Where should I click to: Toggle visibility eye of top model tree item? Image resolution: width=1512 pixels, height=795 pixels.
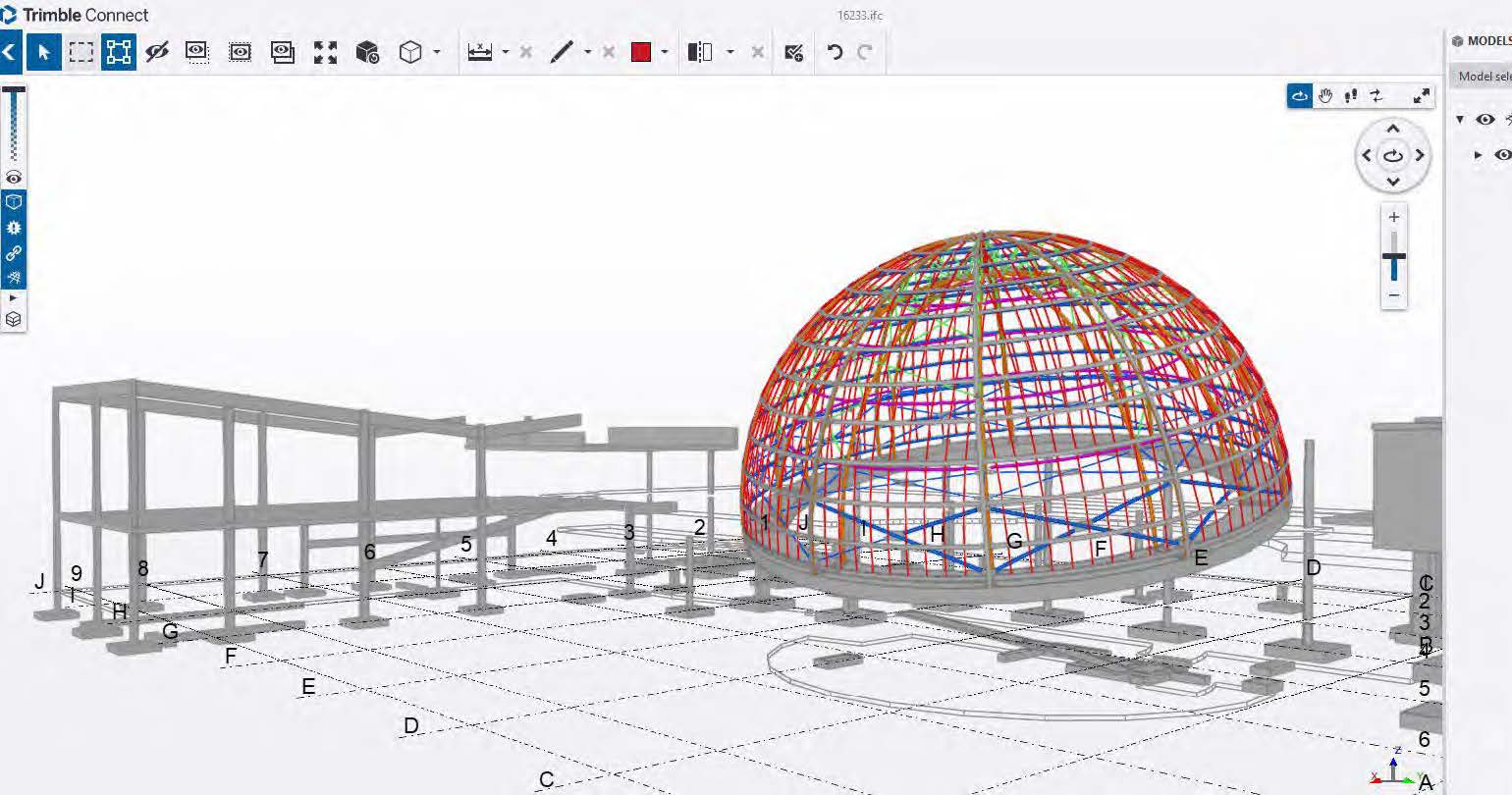[x=1485, y=119]
